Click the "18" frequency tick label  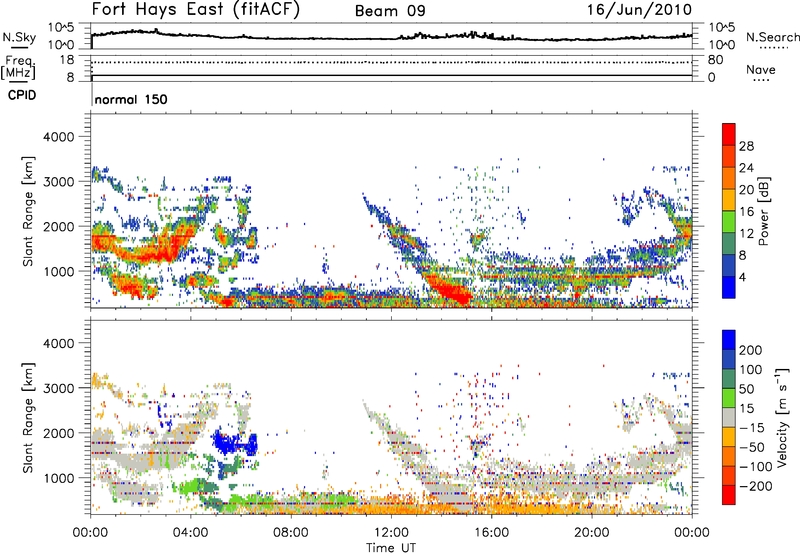tap(66, 60)
